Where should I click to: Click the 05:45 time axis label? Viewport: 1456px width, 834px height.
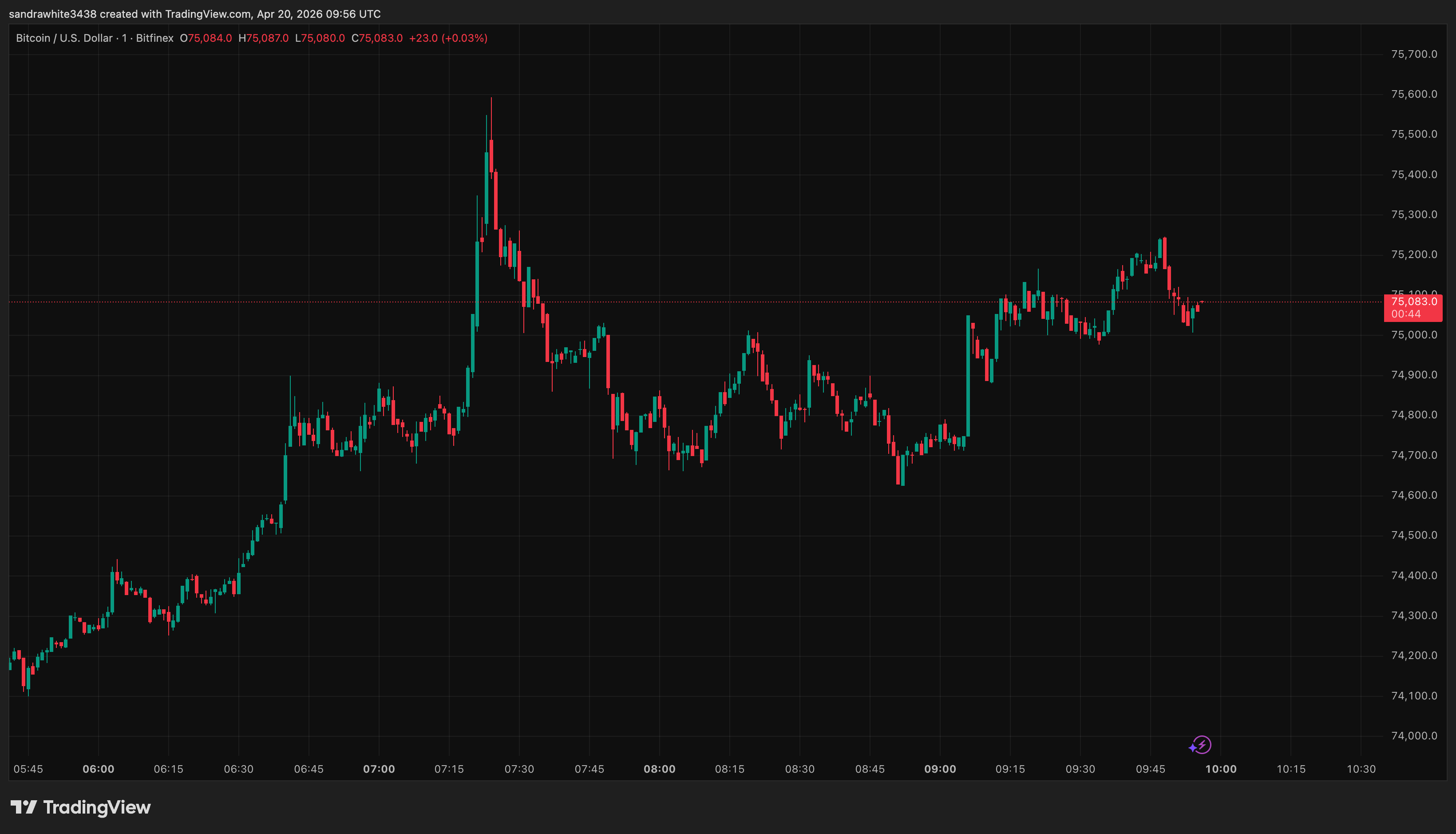28,769
